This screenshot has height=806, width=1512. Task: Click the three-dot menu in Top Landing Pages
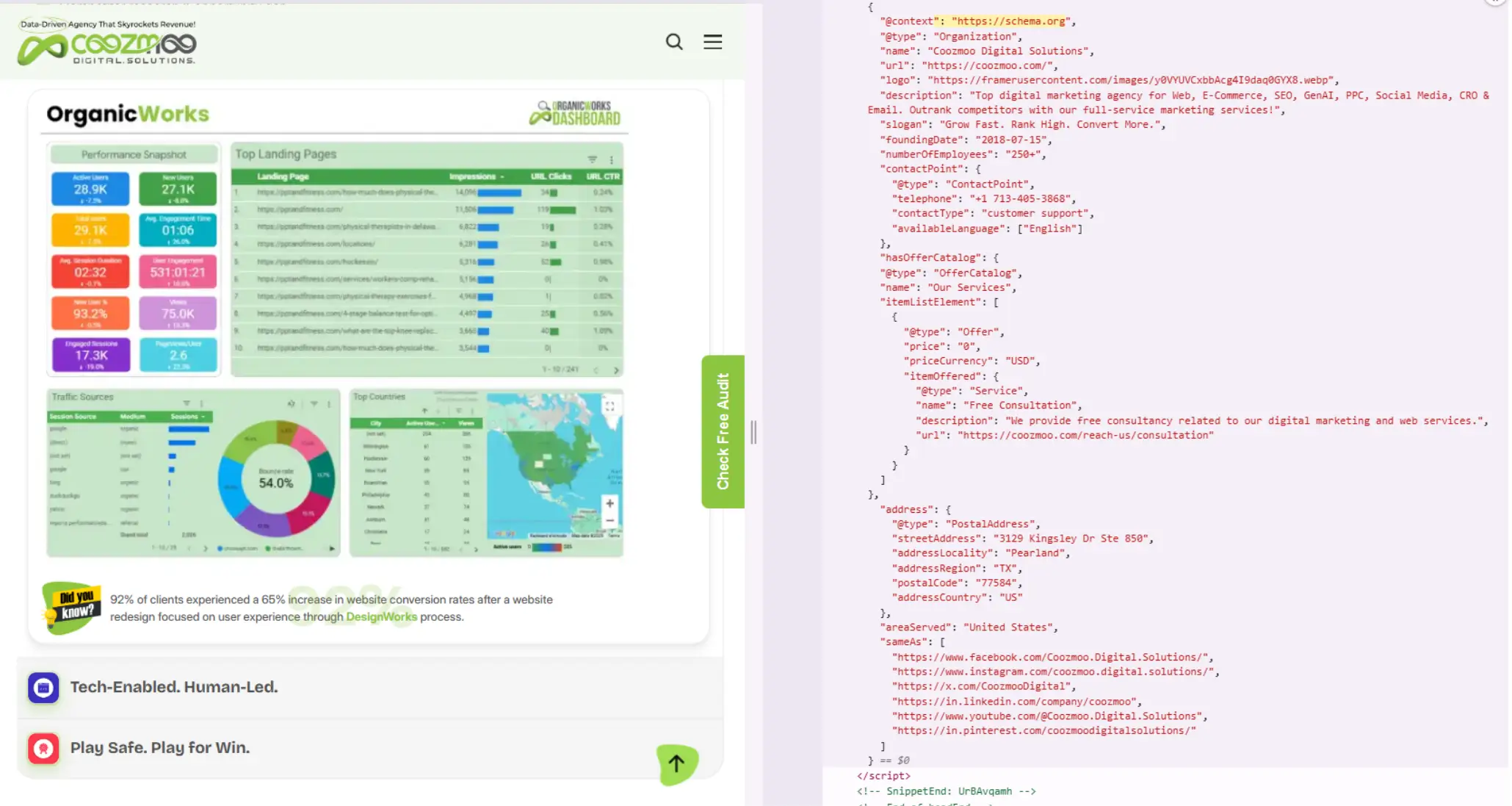coord(611,159)
